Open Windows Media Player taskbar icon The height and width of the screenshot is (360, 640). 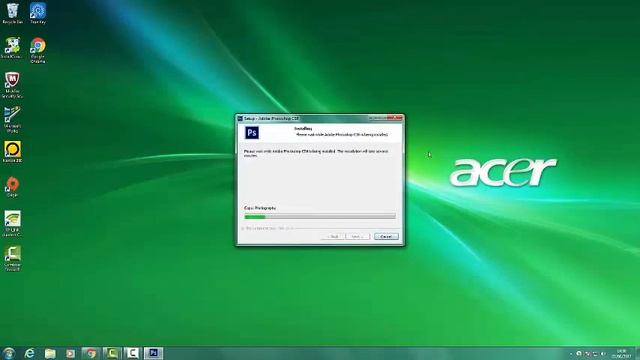coord(70,353)
